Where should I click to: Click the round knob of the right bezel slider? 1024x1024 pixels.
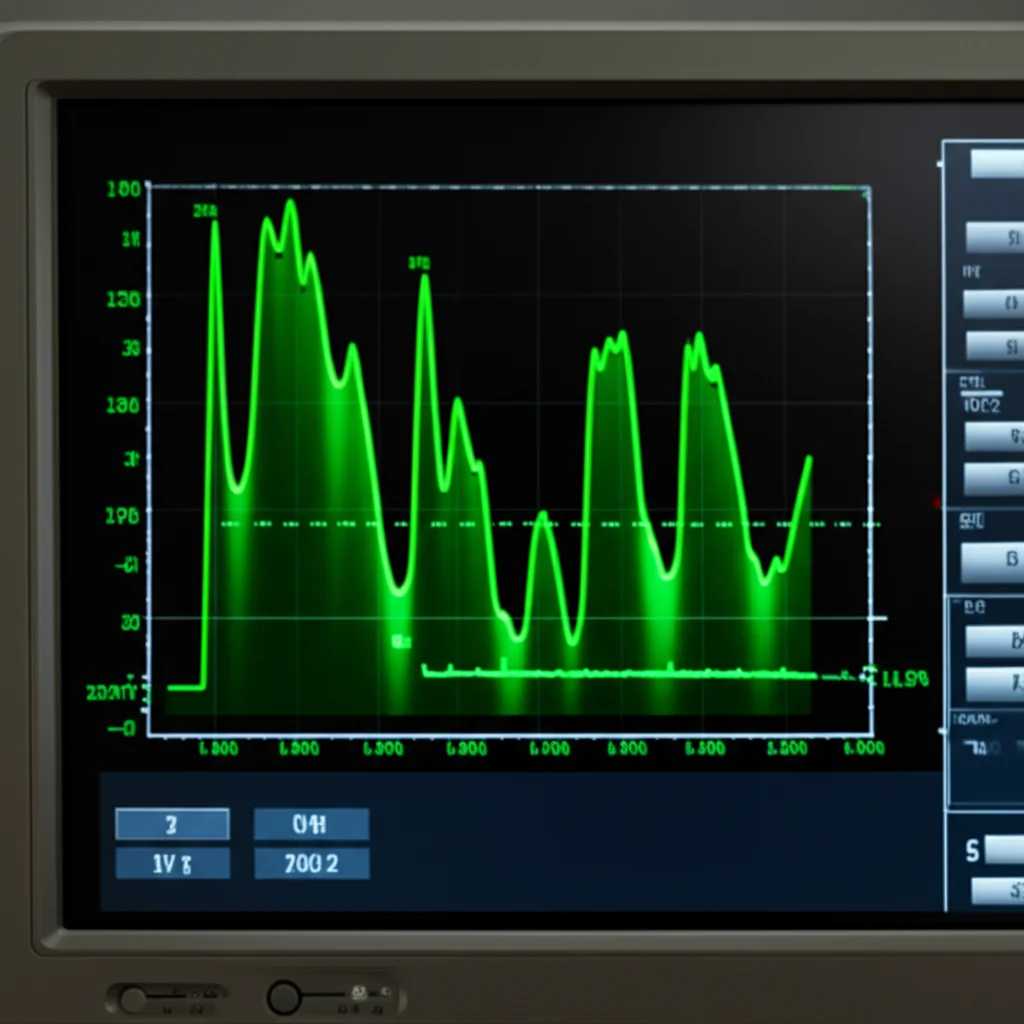[x=284, y=997]
